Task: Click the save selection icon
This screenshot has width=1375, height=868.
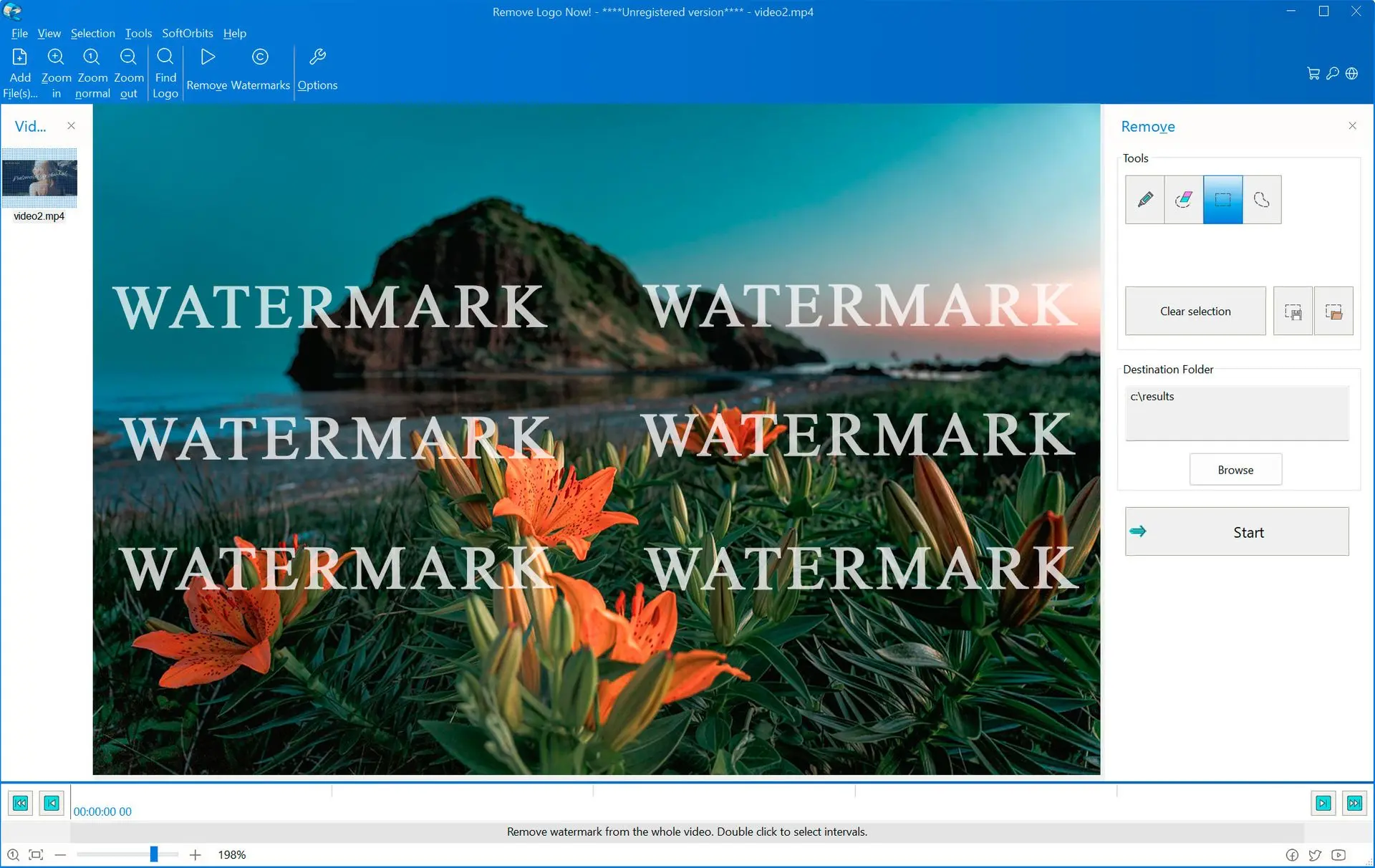Action: [x=1293, y=312]
